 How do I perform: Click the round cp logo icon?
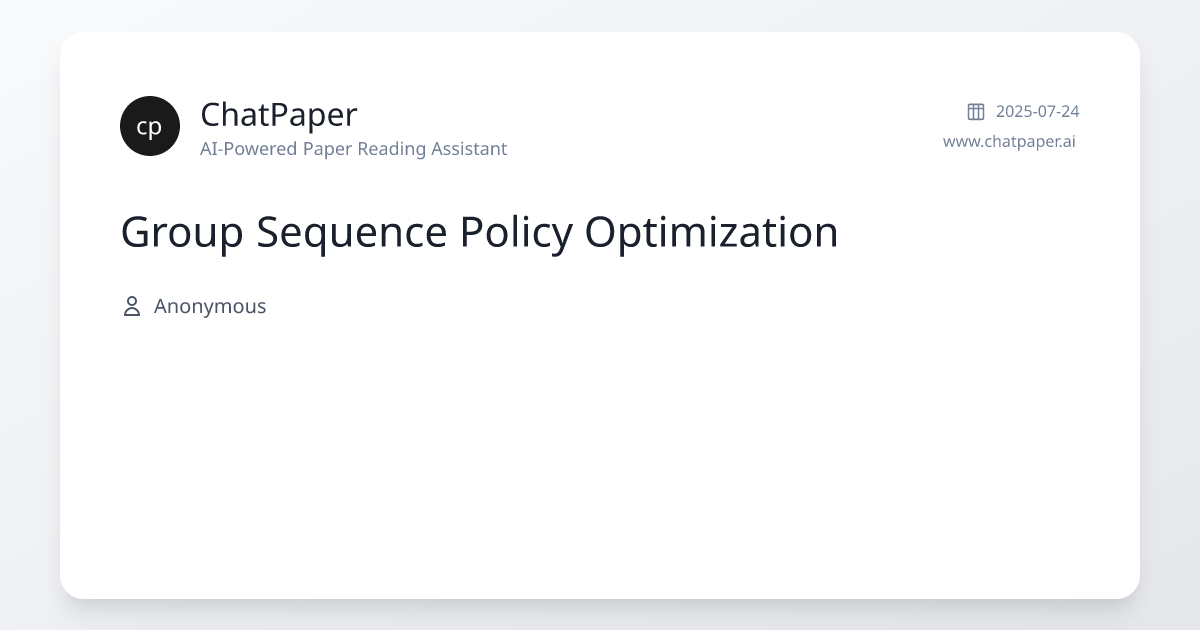coord(150,126)
